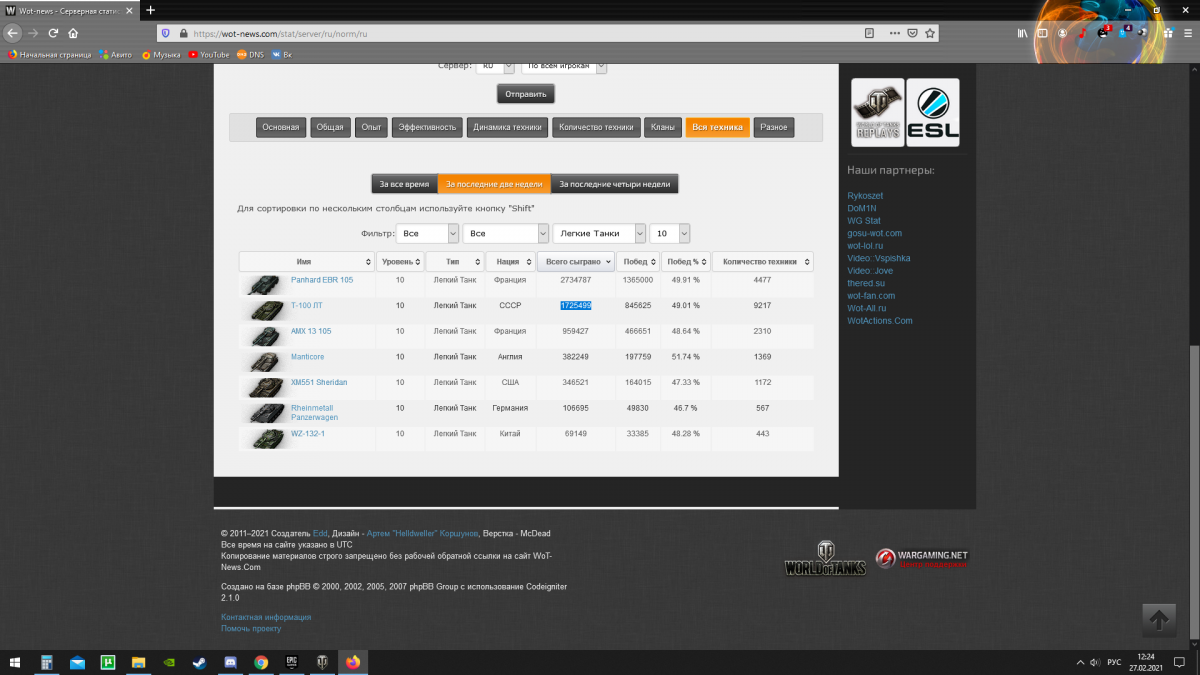The width and height of the screenshot is (1200, 675).
Task: Open the Эффективность tab
Action: pyautogui.click(x=427, y=127)
